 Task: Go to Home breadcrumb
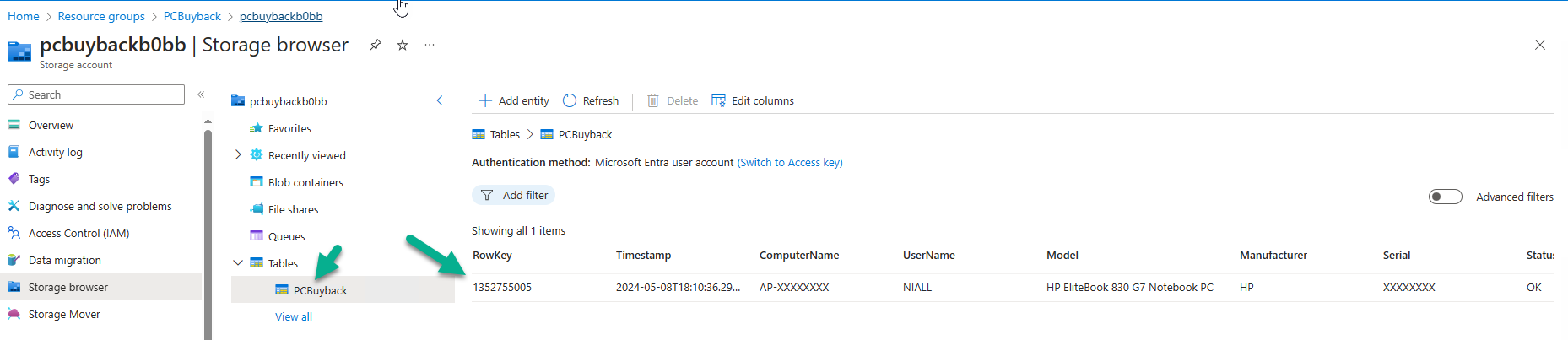click(x=24, y=16)
